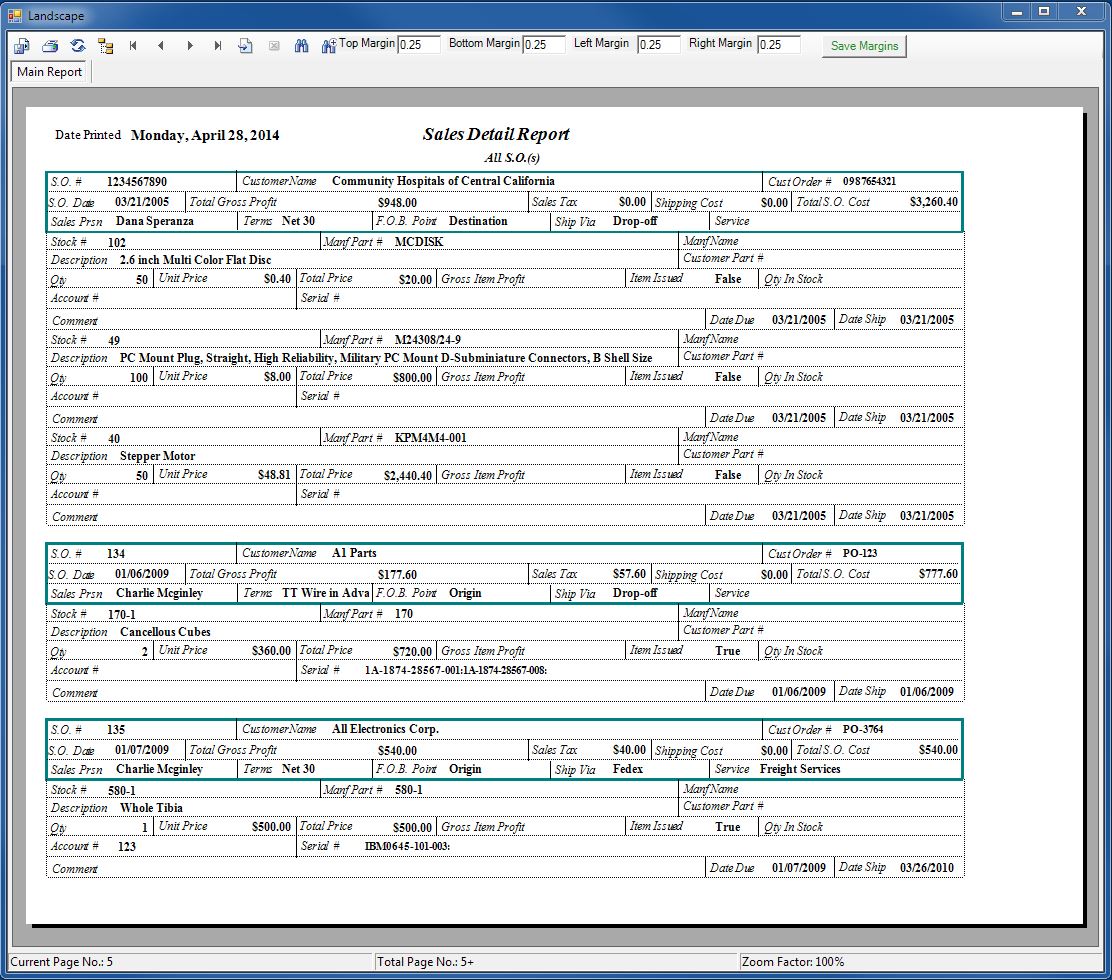Select serial number IBM0645-101-003
Image resolution: width=1112 pixels, height=980 pixels.
[x=406, y=846]
